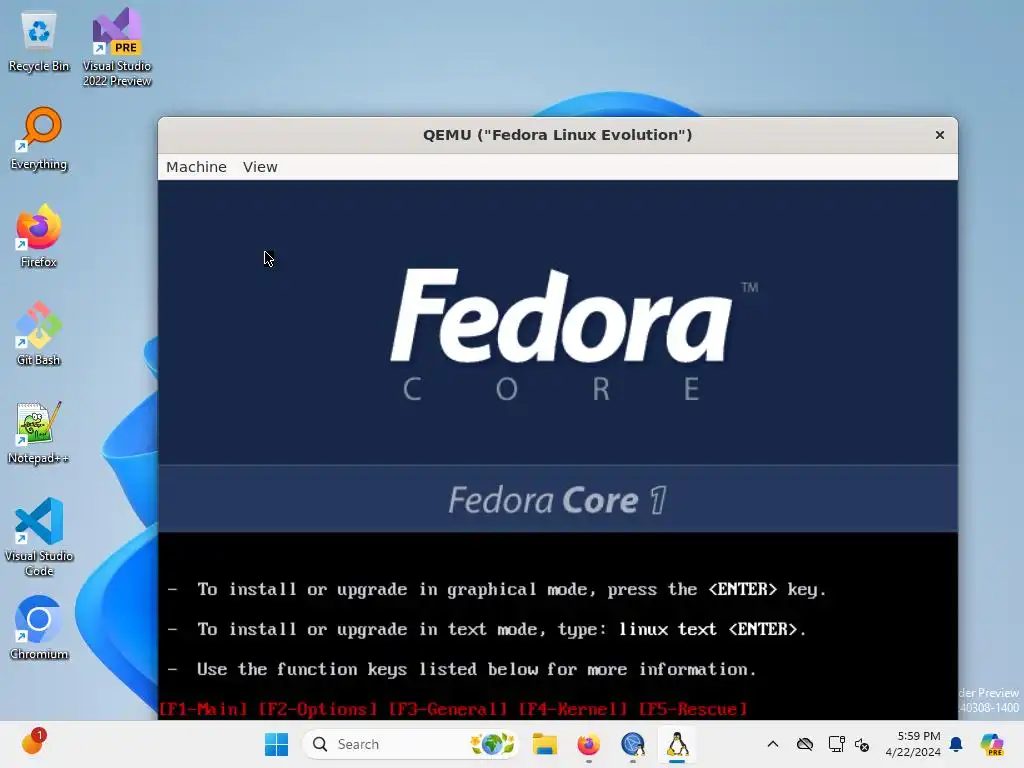Open File Explorer from the taskbar
This screenshot has width=1024, height=768.
[544, 744]
